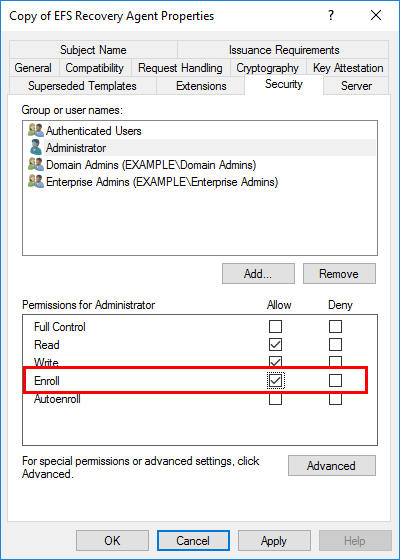Screen dimensions: 400x560
Task: Go to the Superseded Templates tab
Action: [x=82, y=86]
